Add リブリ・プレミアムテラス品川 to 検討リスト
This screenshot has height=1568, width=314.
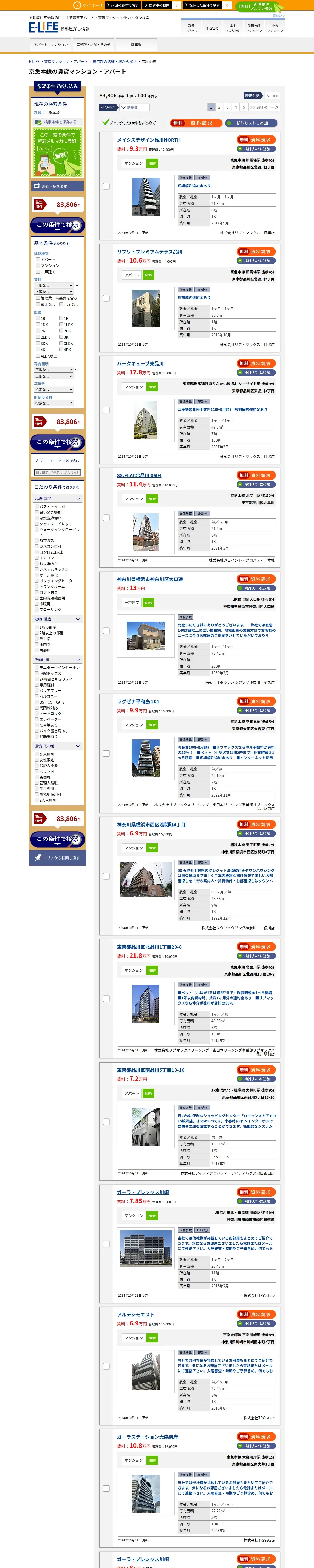257,261
